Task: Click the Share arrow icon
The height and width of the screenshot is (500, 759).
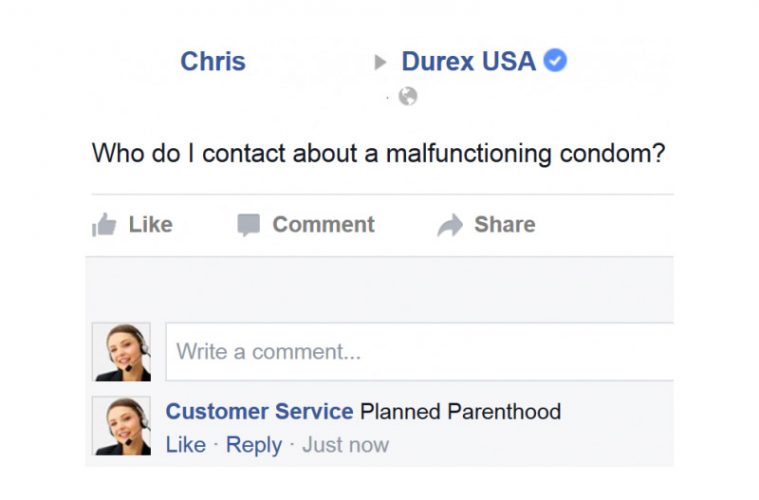Action: click(450, 225)
